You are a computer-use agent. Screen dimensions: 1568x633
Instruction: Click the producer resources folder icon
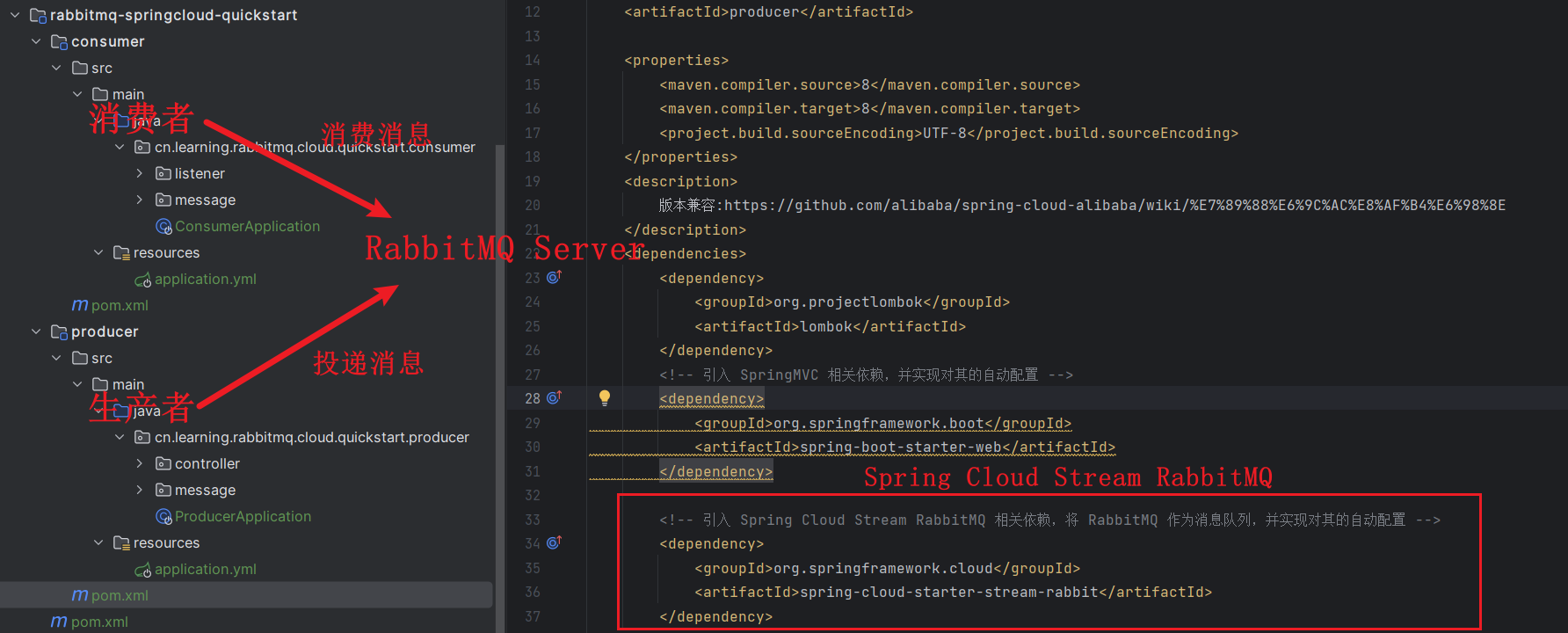[122, 542]
